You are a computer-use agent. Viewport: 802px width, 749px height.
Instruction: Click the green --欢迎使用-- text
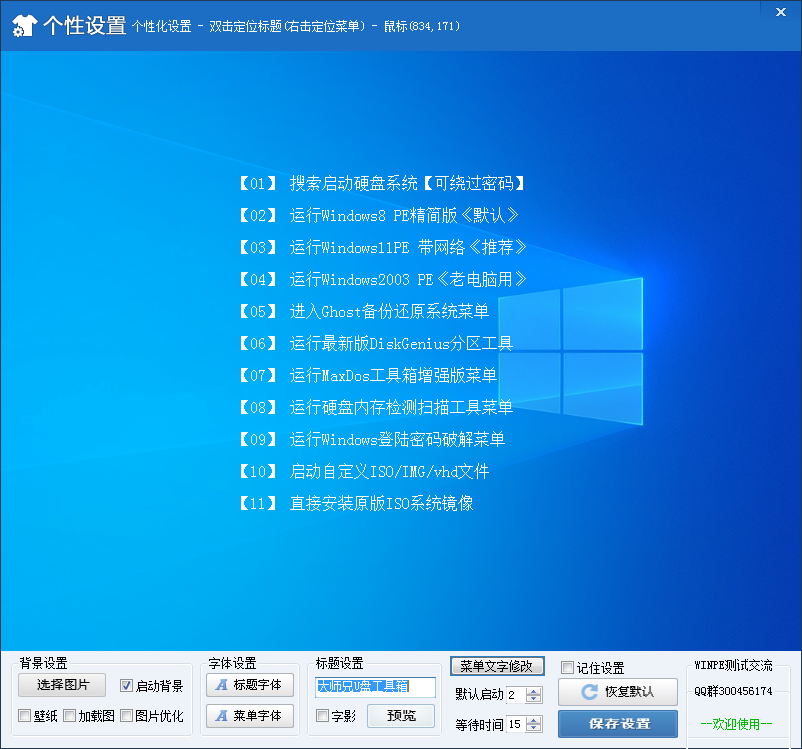[x=736, y=724]
